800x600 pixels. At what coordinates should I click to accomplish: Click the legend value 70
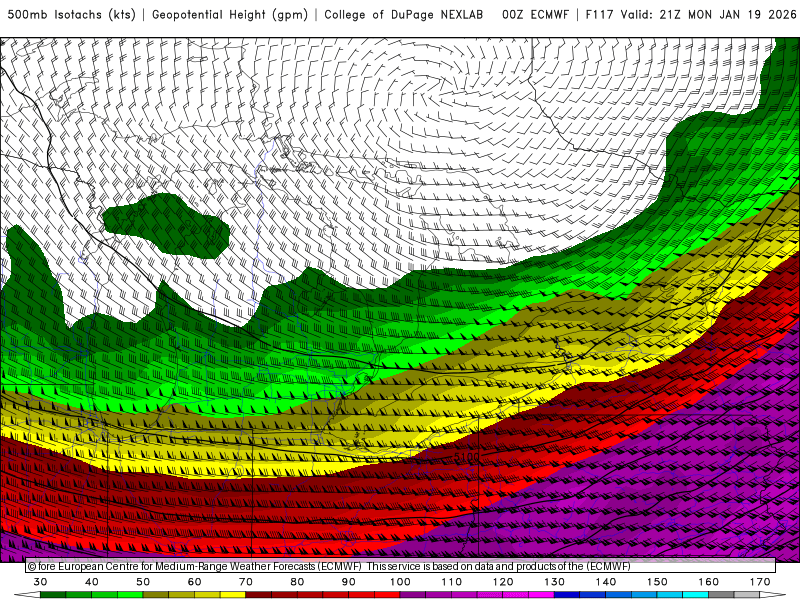point(246,582)
